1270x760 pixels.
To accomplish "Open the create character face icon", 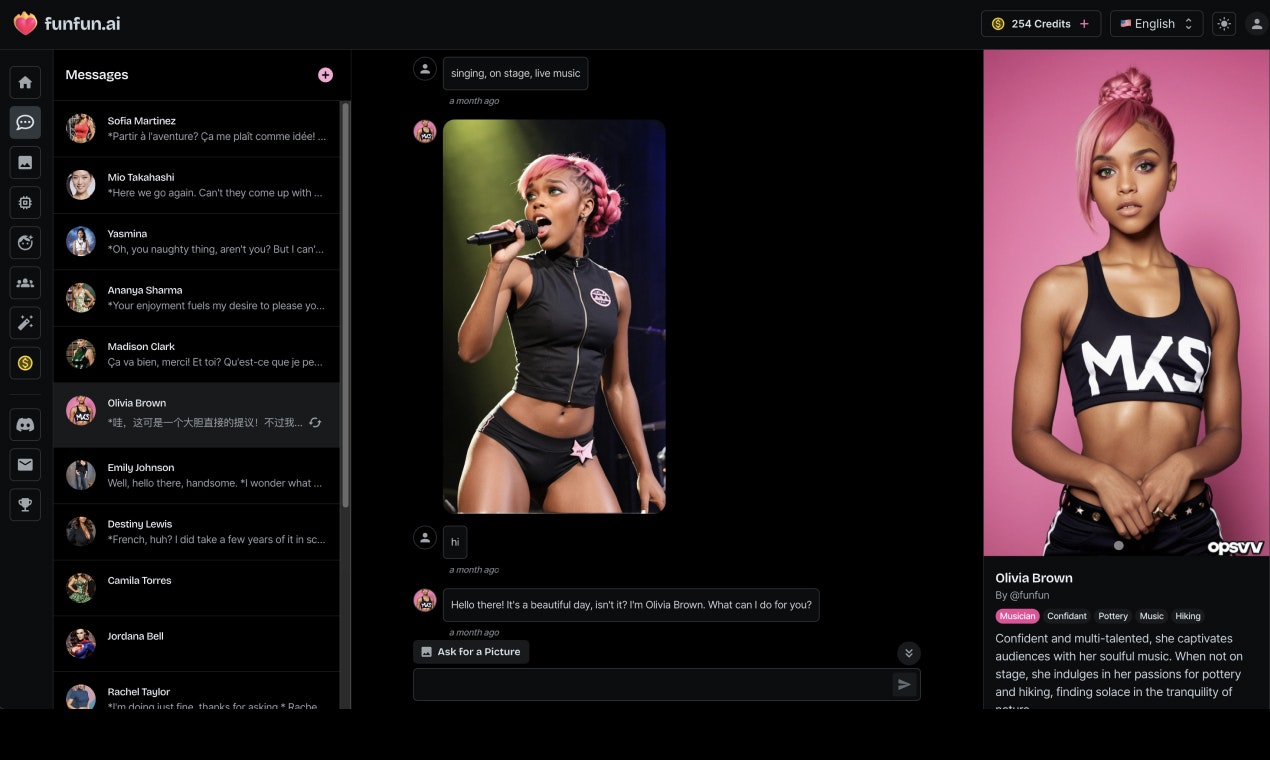I will click(25, 242).
